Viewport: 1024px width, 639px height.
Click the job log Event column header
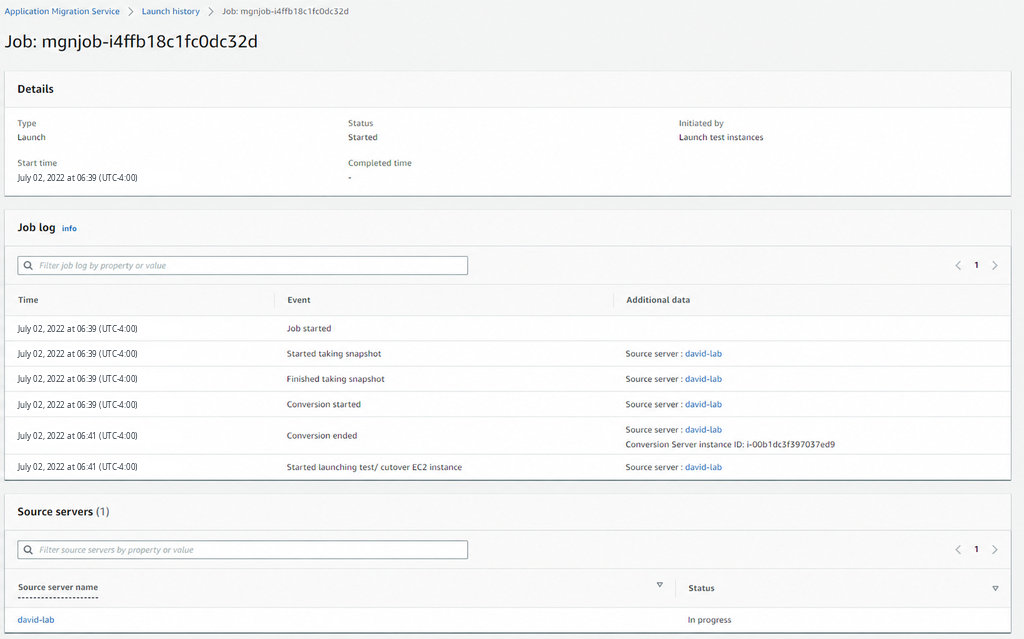click(299, 300)
